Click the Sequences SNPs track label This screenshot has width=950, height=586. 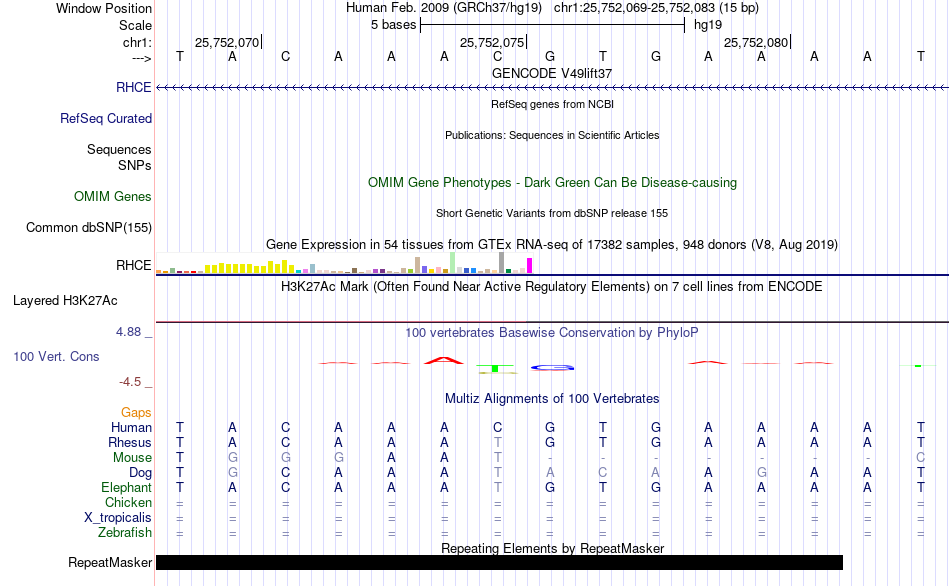(x=119, y=158)
